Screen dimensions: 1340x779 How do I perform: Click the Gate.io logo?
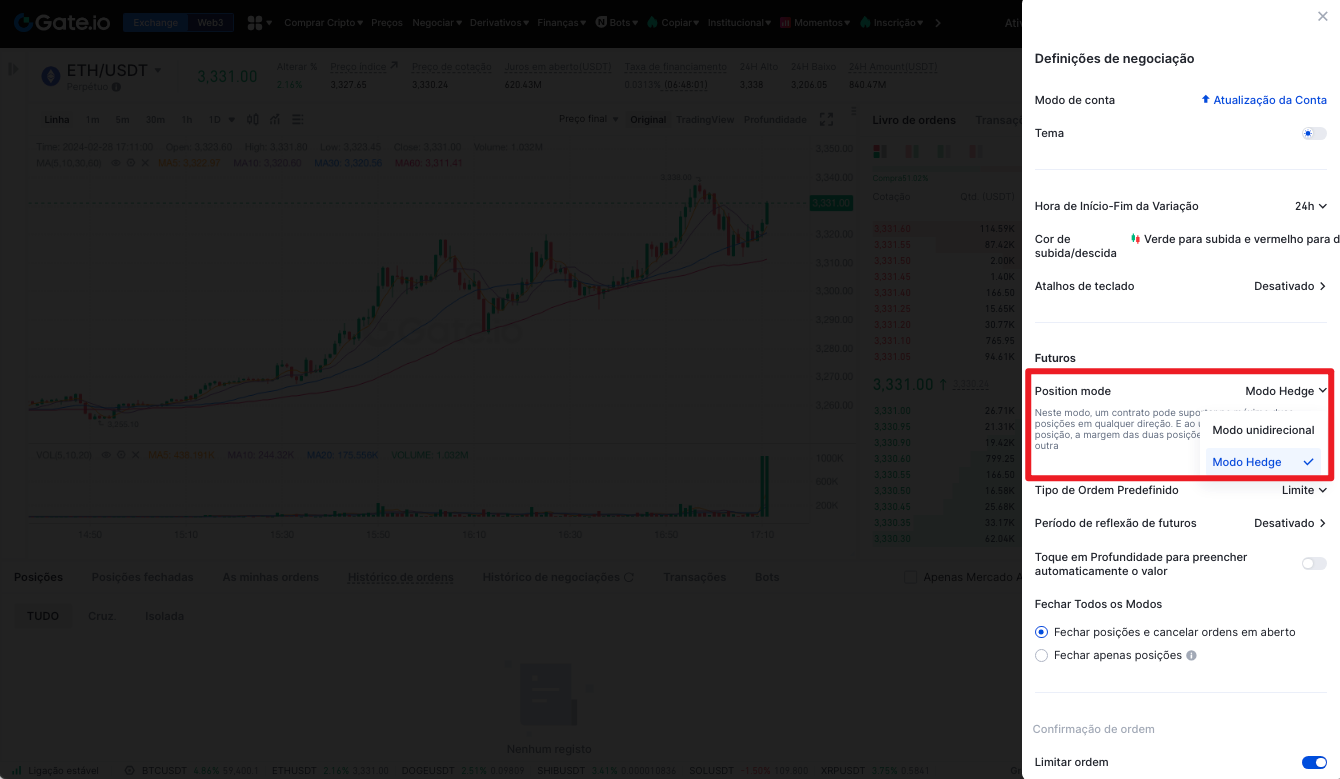tap(62, 22)
